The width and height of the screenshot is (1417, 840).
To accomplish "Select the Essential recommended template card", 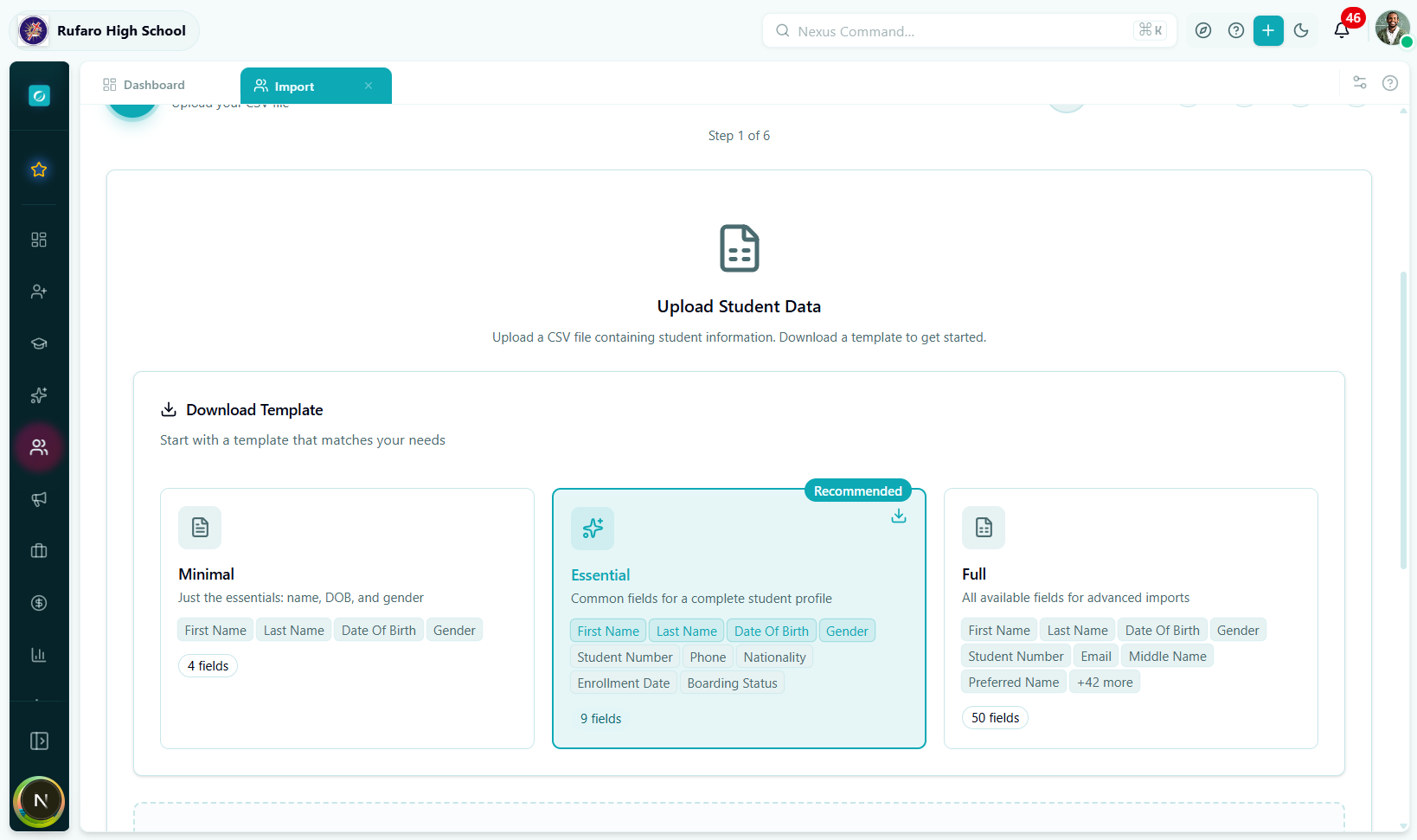I will coord(739,619).
